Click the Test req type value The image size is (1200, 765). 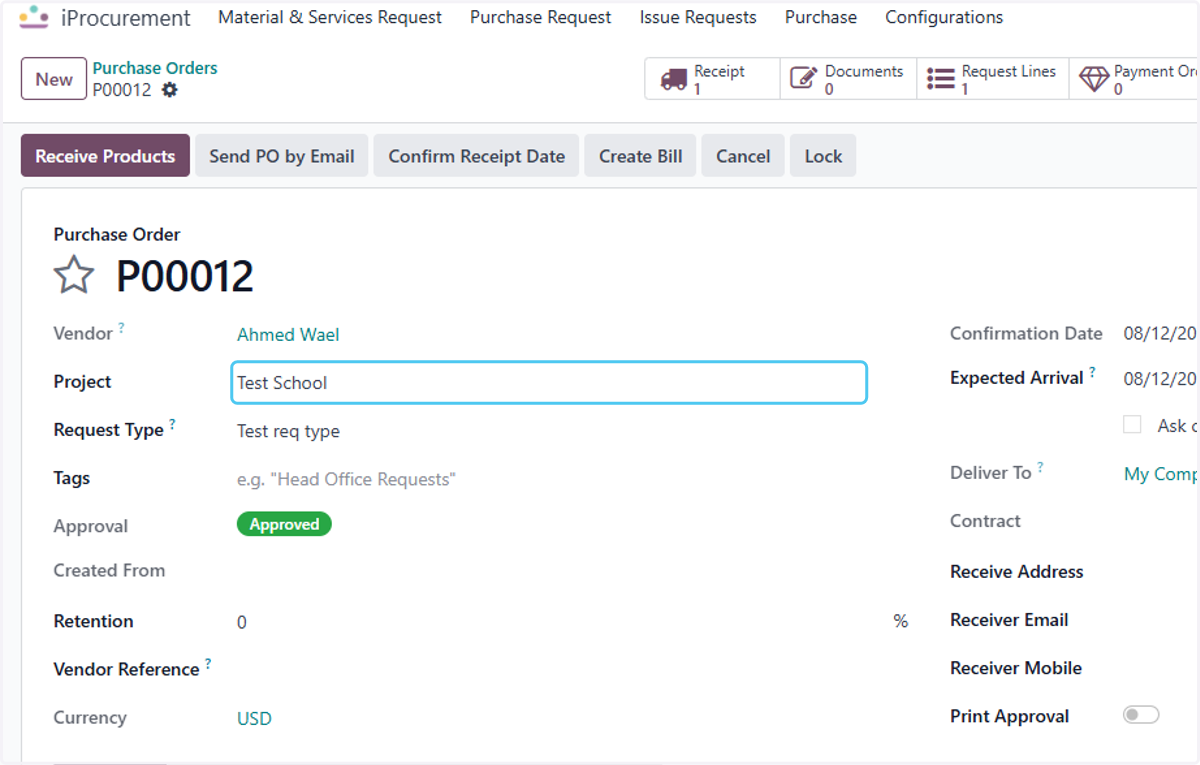click(x=288, y=432)
